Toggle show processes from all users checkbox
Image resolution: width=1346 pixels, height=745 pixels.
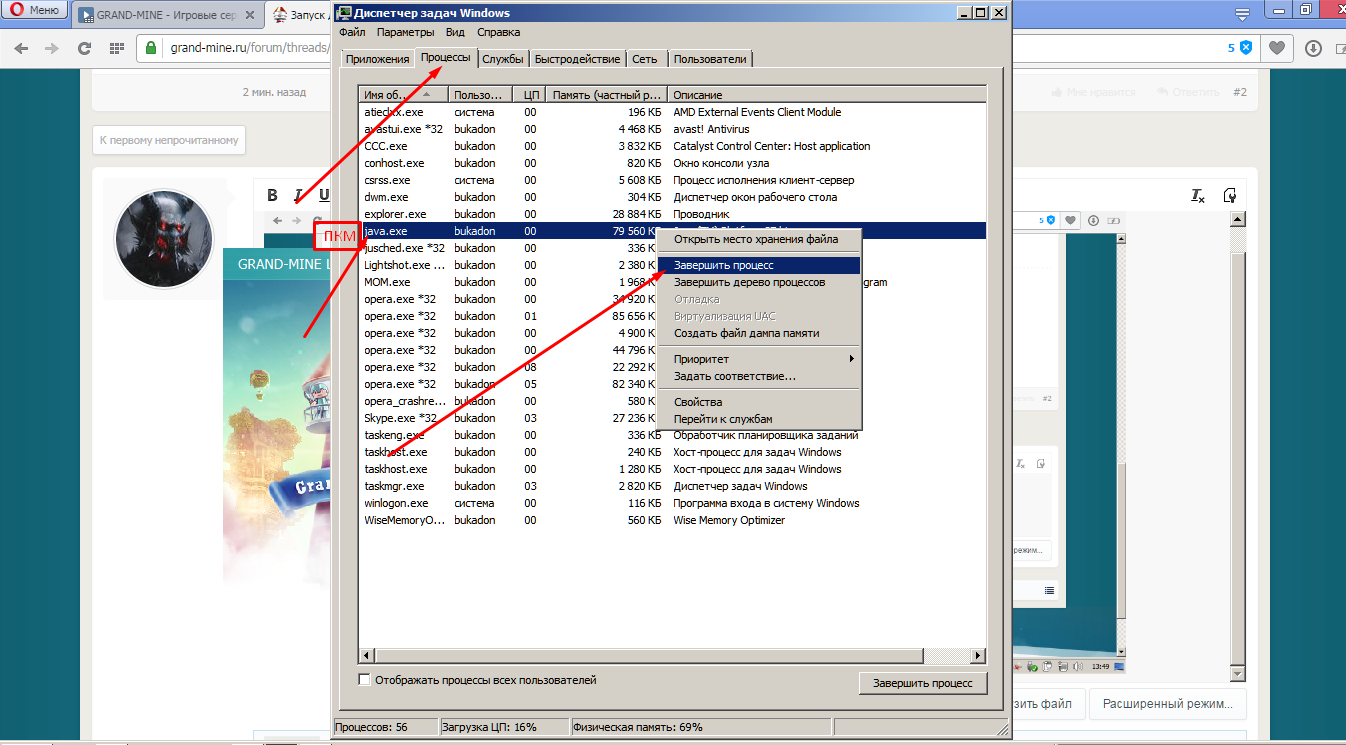coord(365,680)
